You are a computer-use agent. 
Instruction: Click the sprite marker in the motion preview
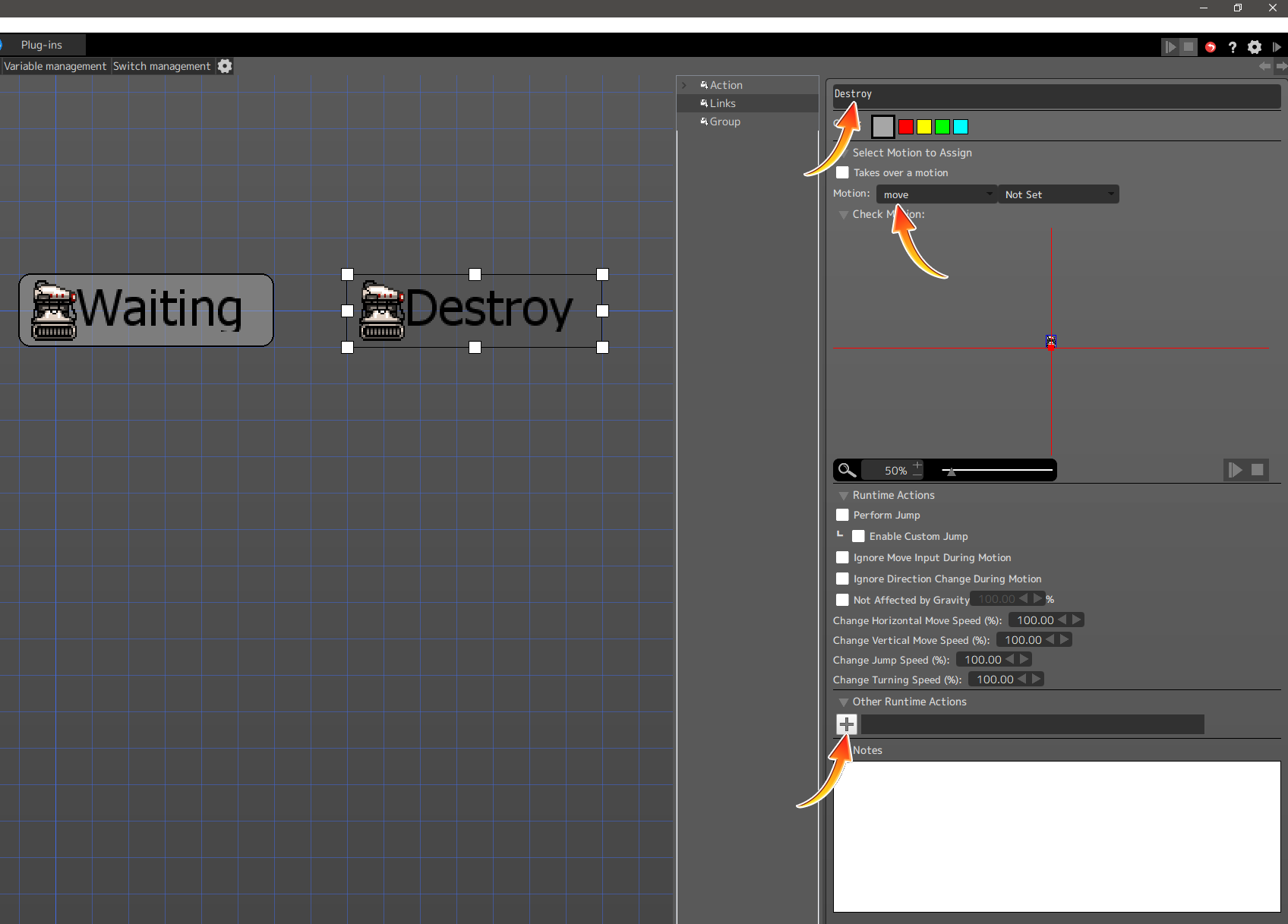pos(1051,341)
